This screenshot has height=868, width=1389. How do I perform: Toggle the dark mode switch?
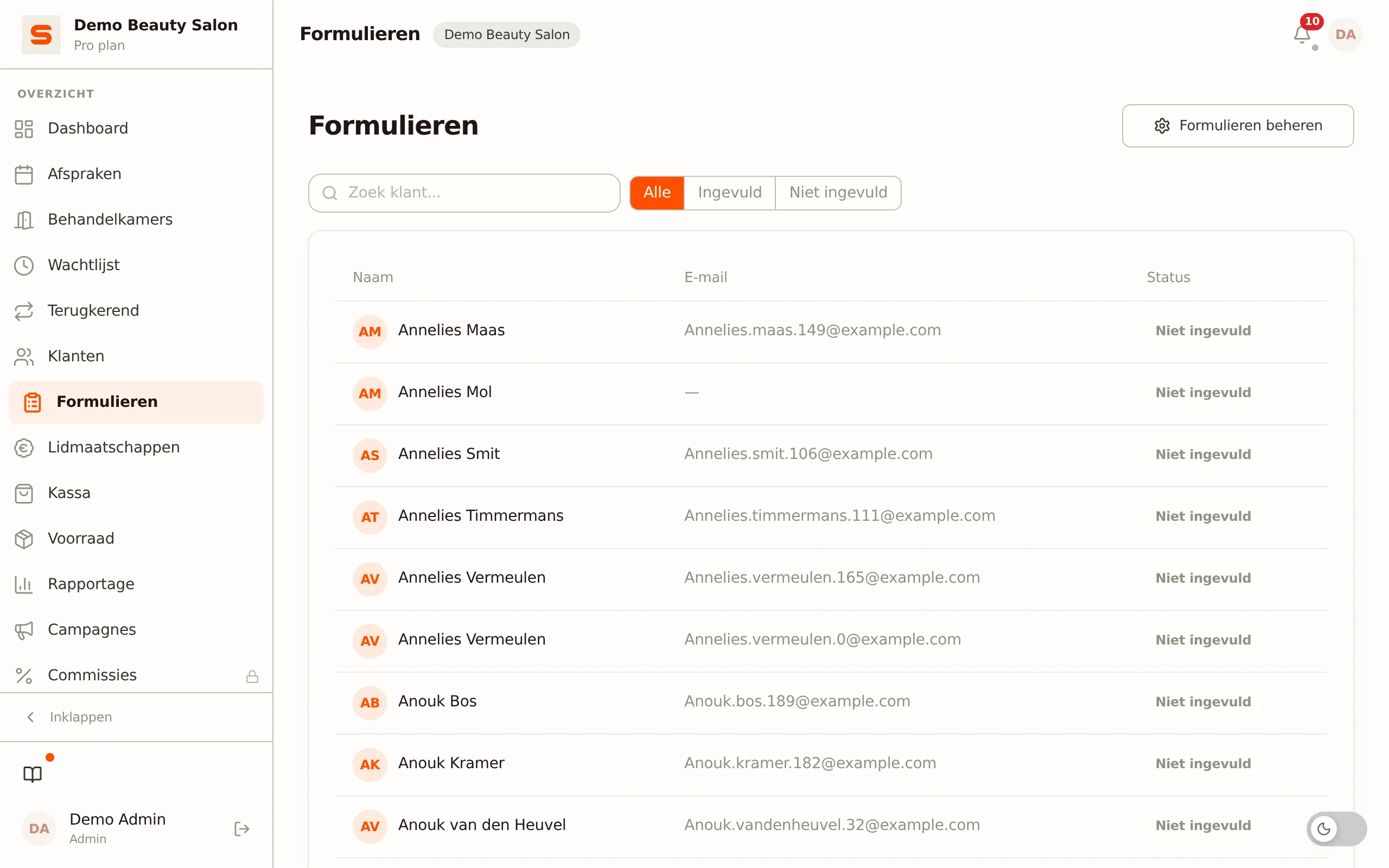tap(1336, 828)
